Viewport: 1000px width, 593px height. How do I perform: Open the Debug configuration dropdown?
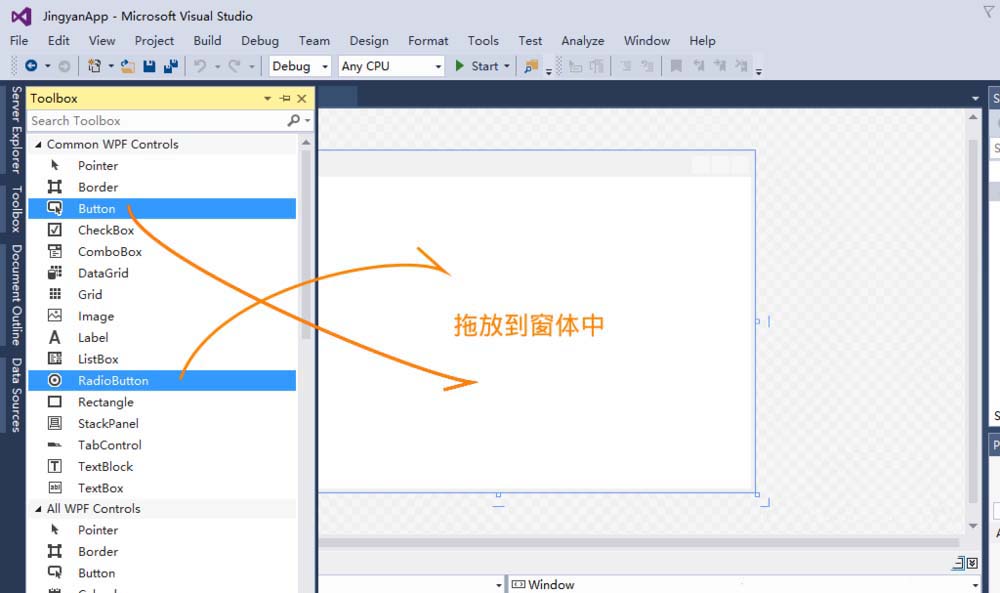pyautogui.click(x=300, y=66)
